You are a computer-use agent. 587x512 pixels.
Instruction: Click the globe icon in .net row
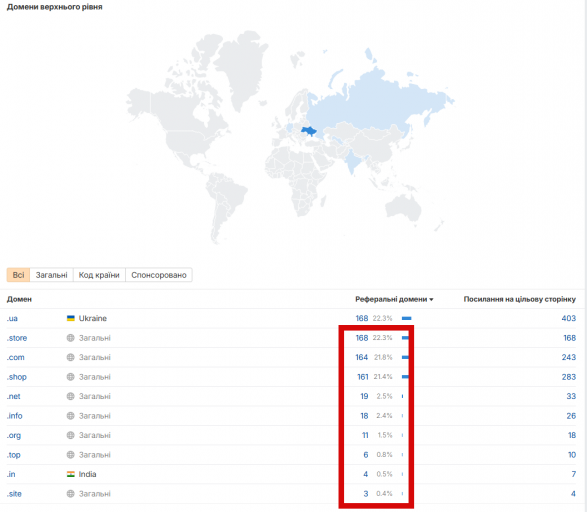(70, 396)
